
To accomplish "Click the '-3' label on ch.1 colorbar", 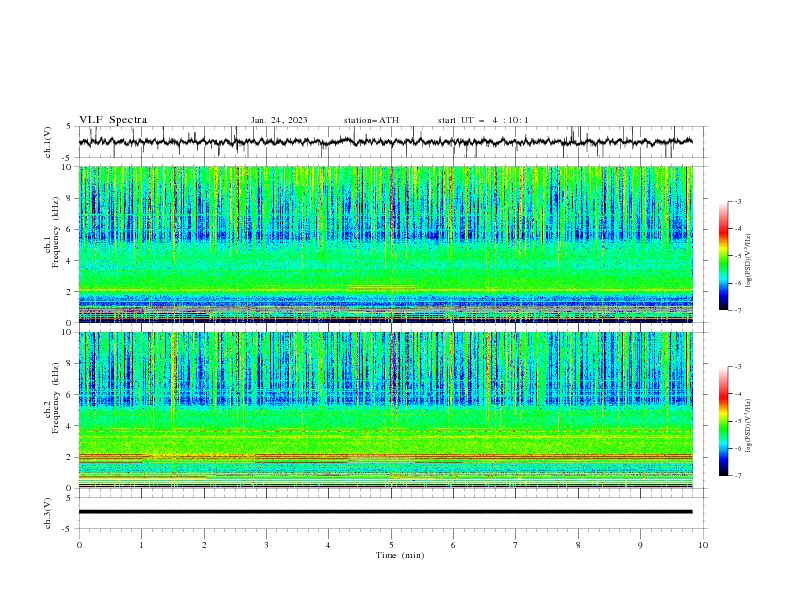I will pyautogui.click(x=738, y=201).
